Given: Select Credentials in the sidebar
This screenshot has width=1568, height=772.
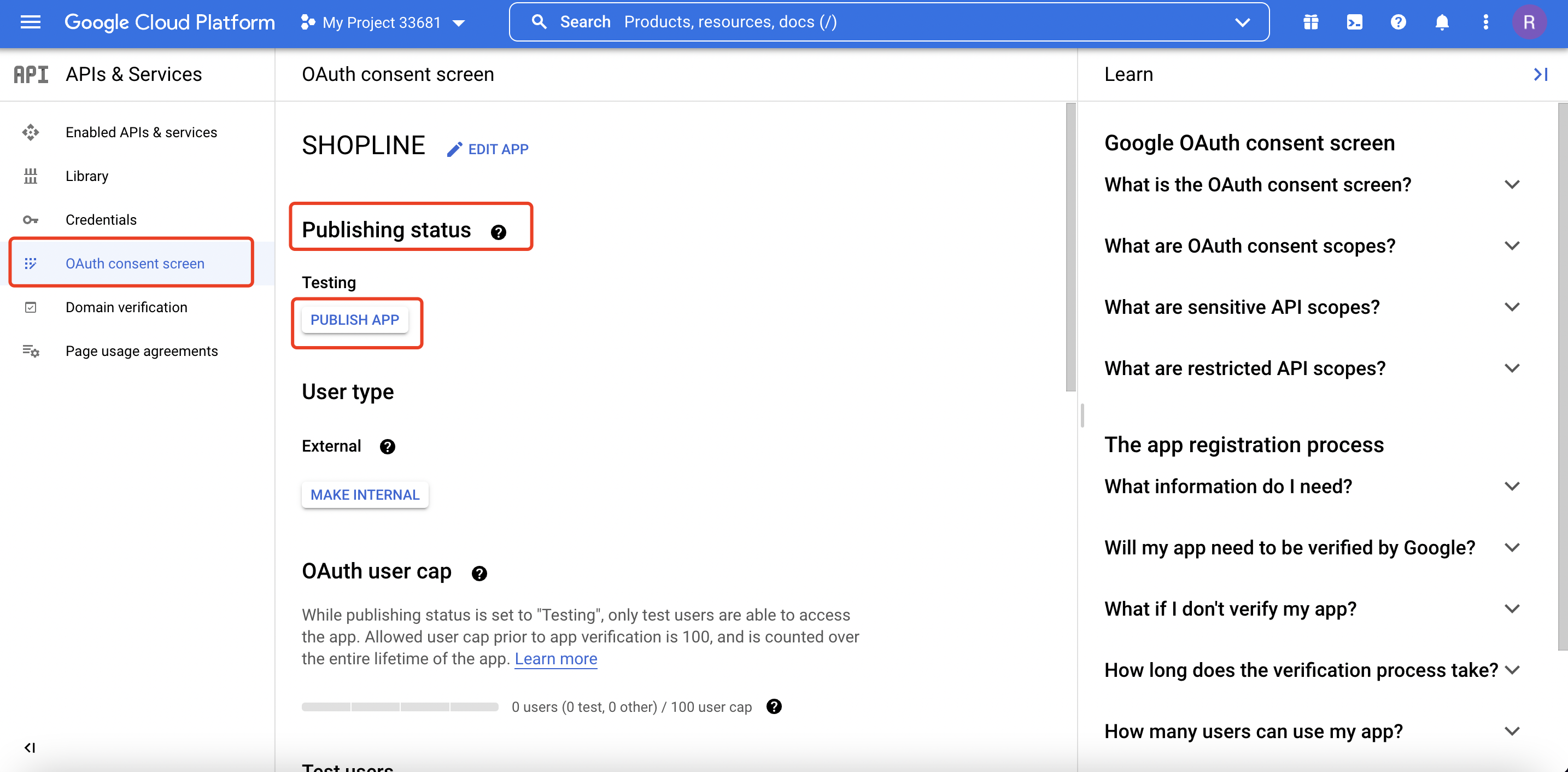Looking at the screenshot, I should point(101,220).
